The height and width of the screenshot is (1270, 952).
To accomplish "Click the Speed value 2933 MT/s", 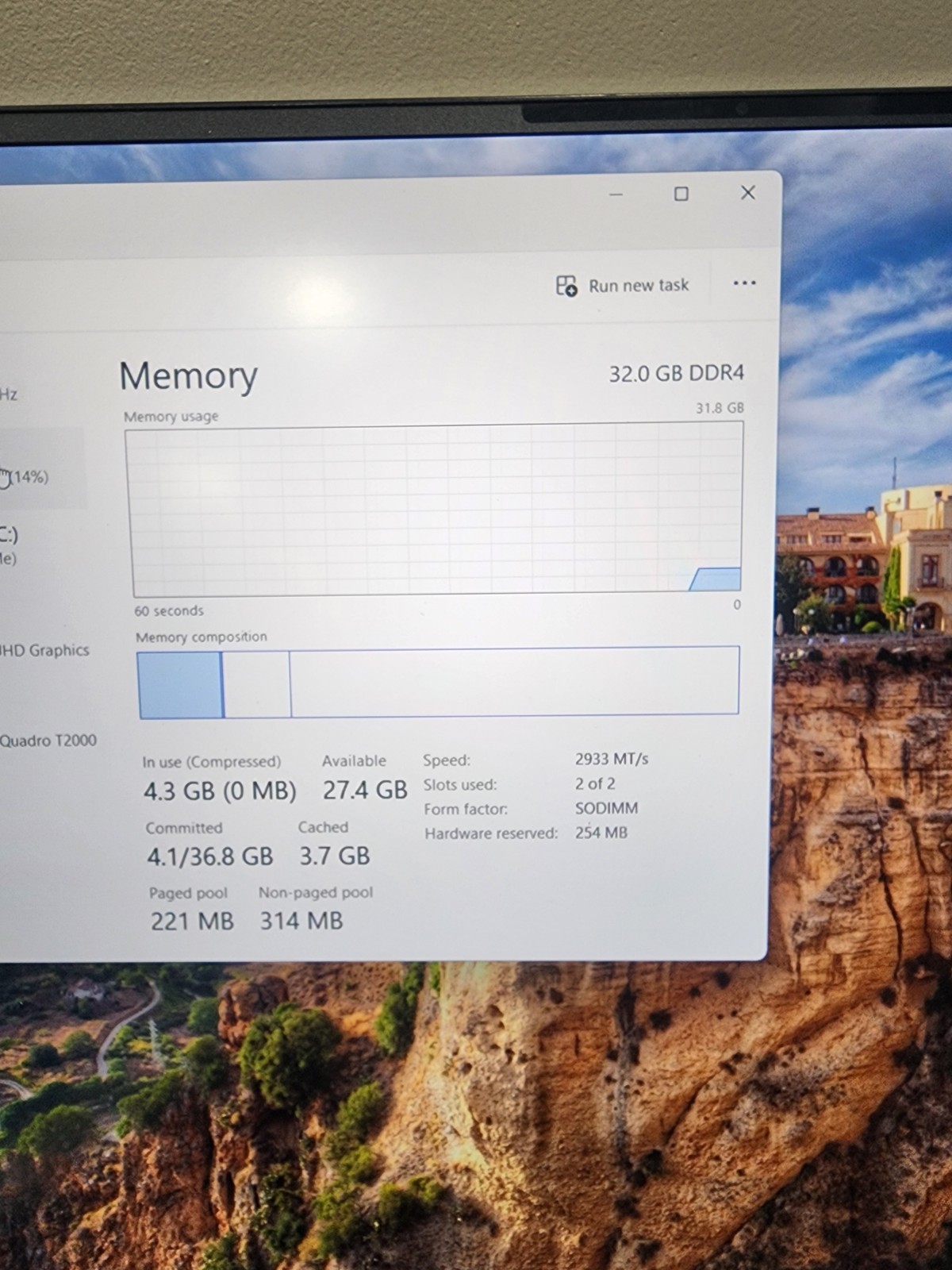I will 612,759.
